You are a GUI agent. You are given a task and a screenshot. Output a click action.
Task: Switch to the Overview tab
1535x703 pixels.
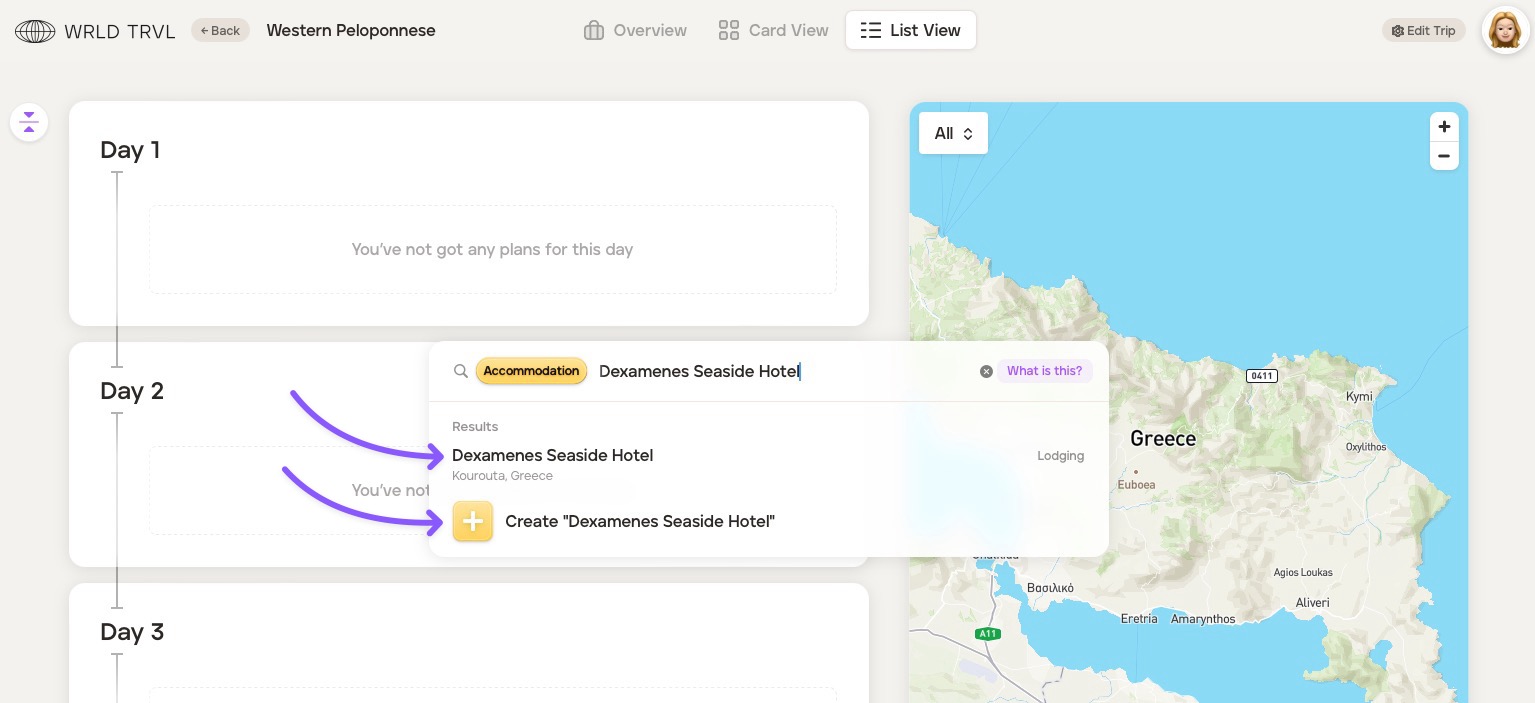point(635,30)
